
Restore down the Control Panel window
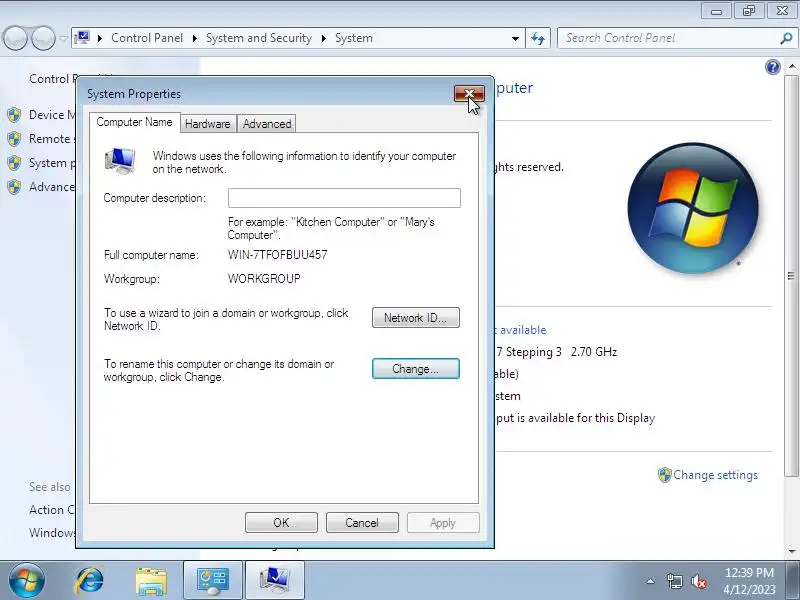click(748, 10)
